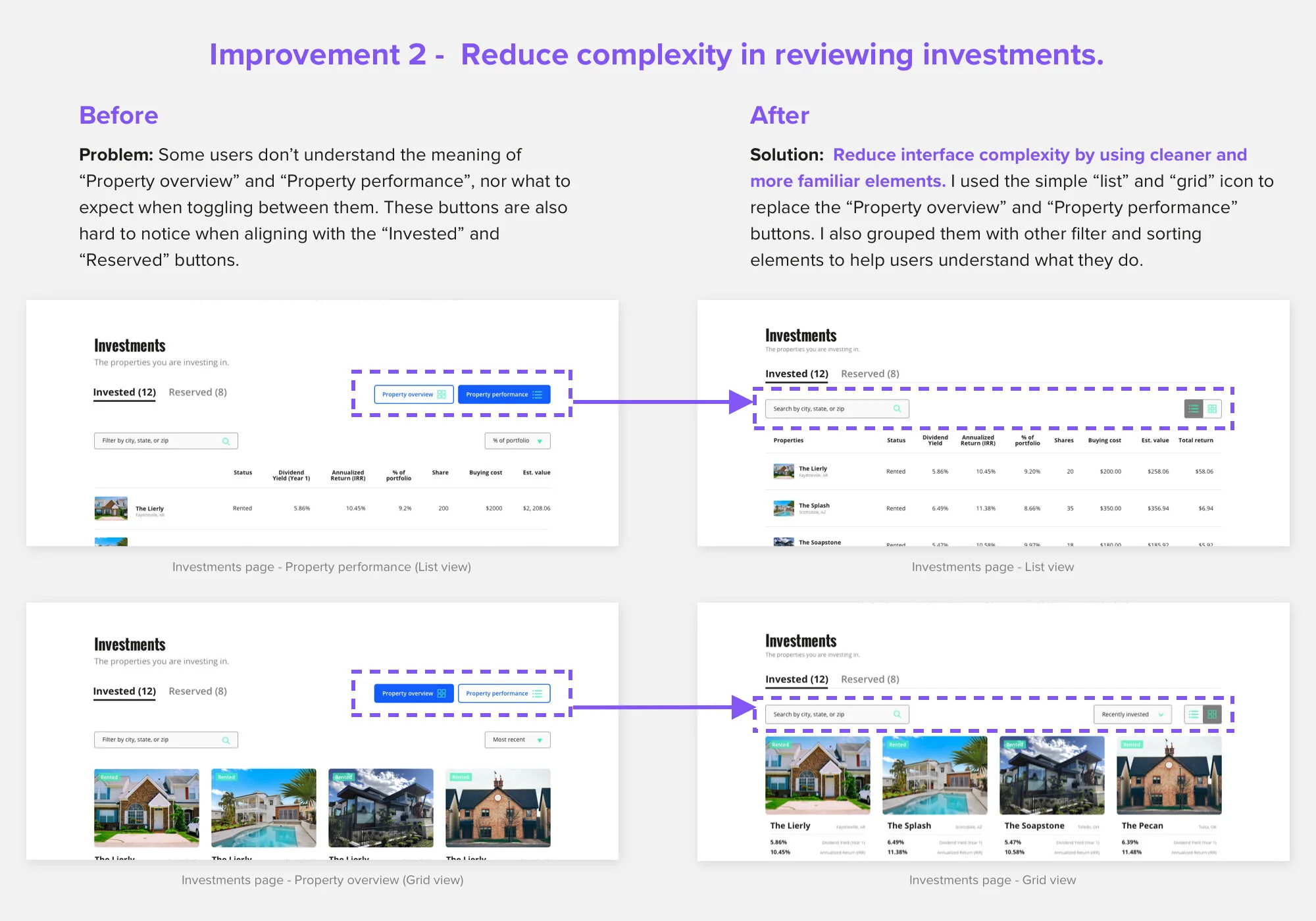1316x921 pixels.
Task: Click search magnifier in After grid view search
Action: (x=897, y=714)
